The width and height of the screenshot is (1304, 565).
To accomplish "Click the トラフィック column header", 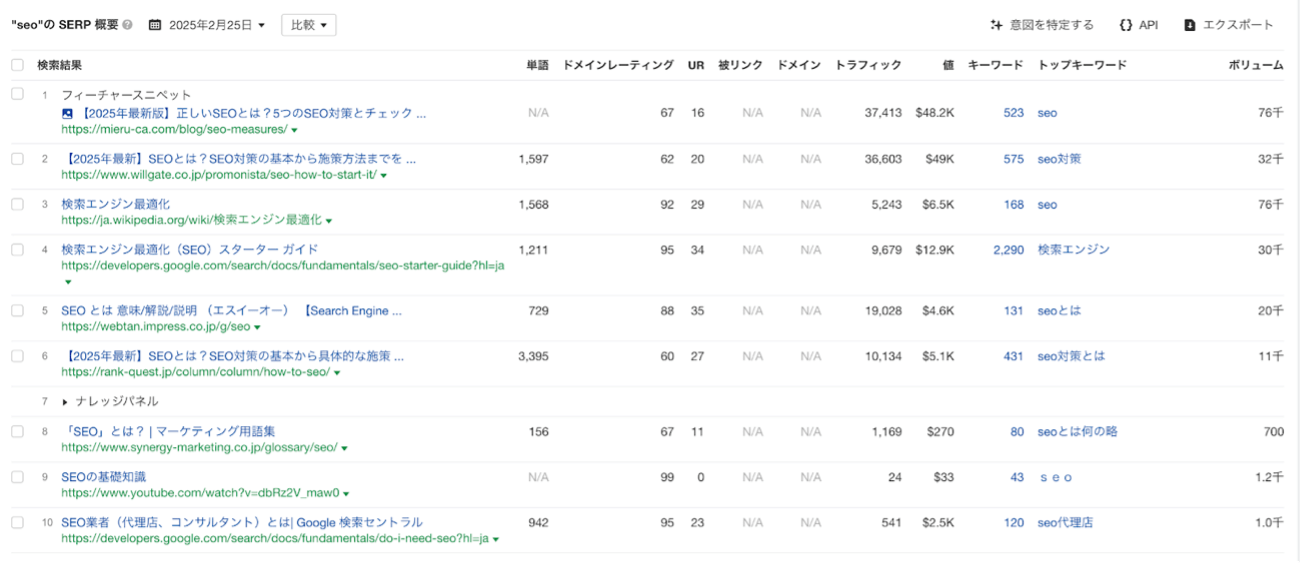I will [868, 65].
